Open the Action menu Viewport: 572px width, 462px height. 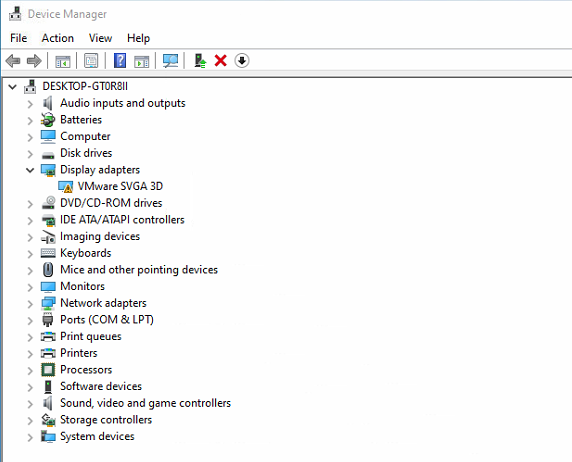[58, 38]
